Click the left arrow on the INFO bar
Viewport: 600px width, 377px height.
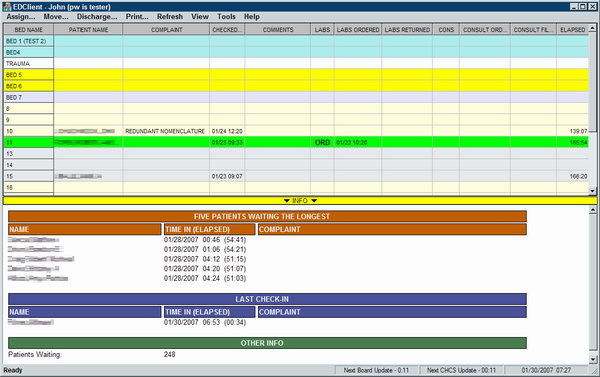tap(287, 201)
